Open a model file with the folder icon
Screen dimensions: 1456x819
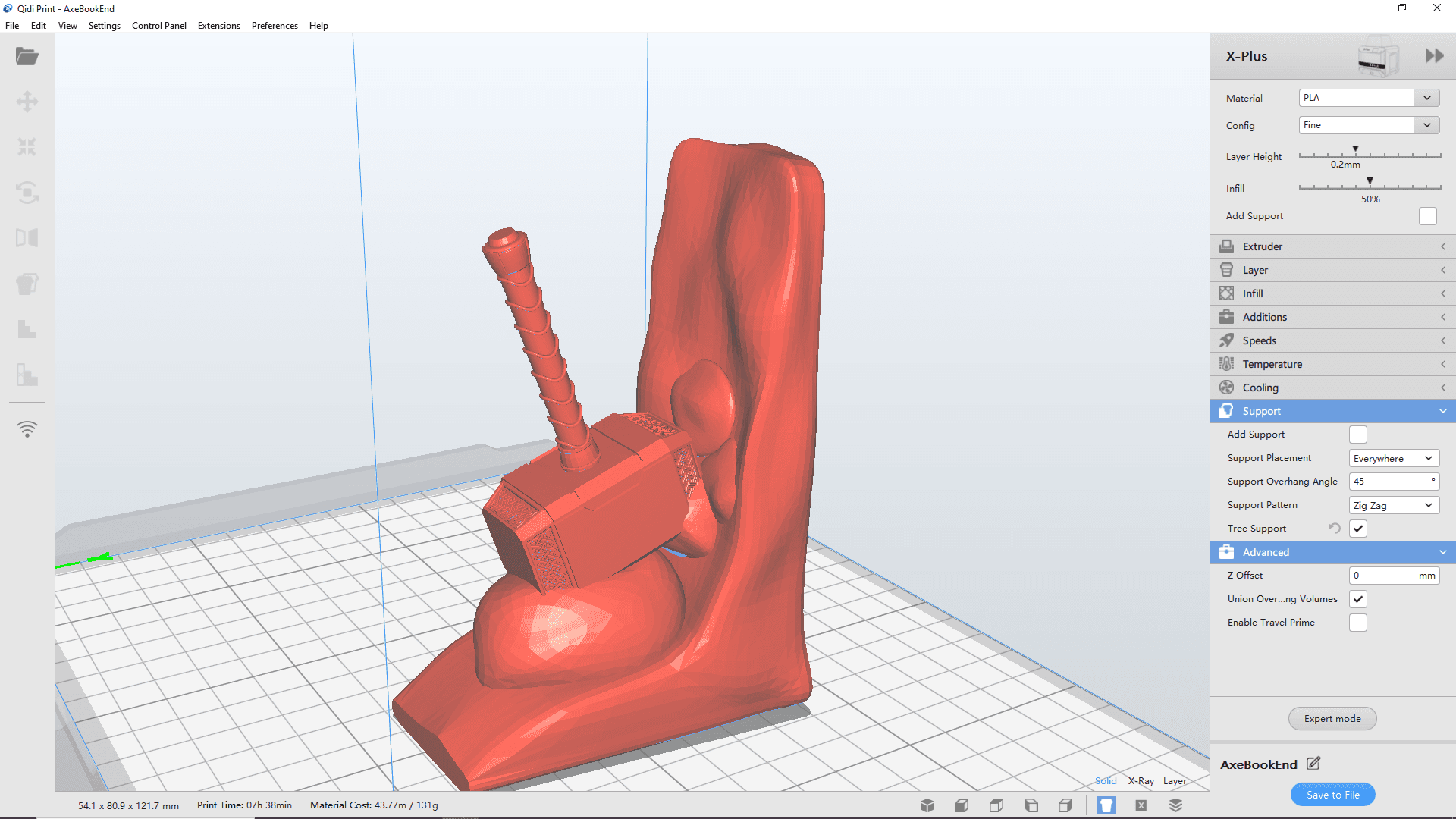[27, 56]
